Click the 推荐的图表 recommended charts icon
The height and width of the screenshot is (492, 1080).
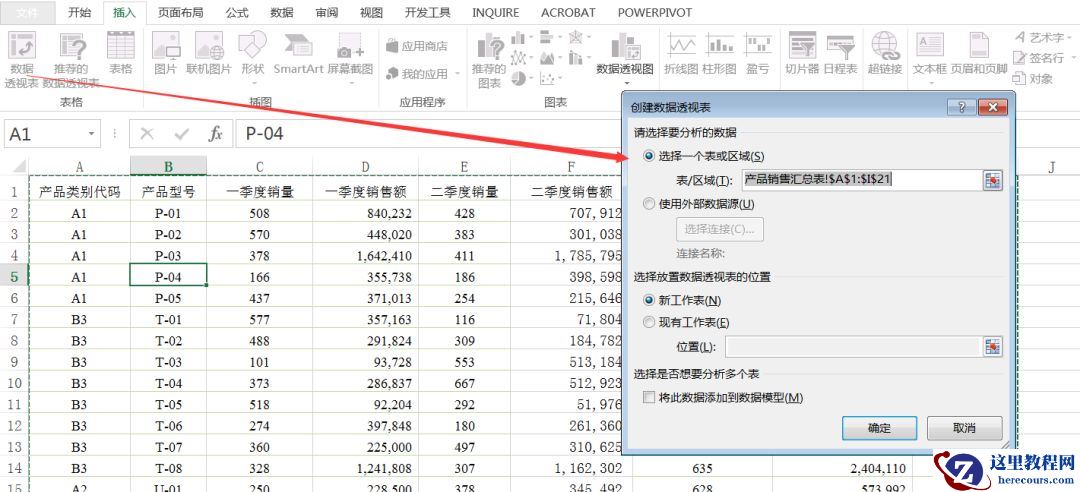coord(490,47)
